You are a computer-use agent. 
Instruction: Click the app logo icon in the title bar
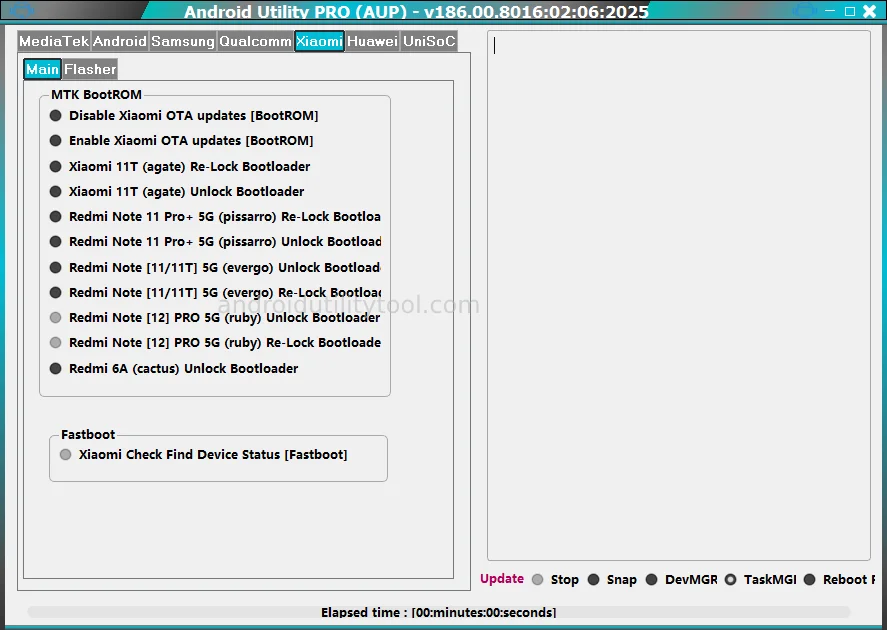(22, 10)
